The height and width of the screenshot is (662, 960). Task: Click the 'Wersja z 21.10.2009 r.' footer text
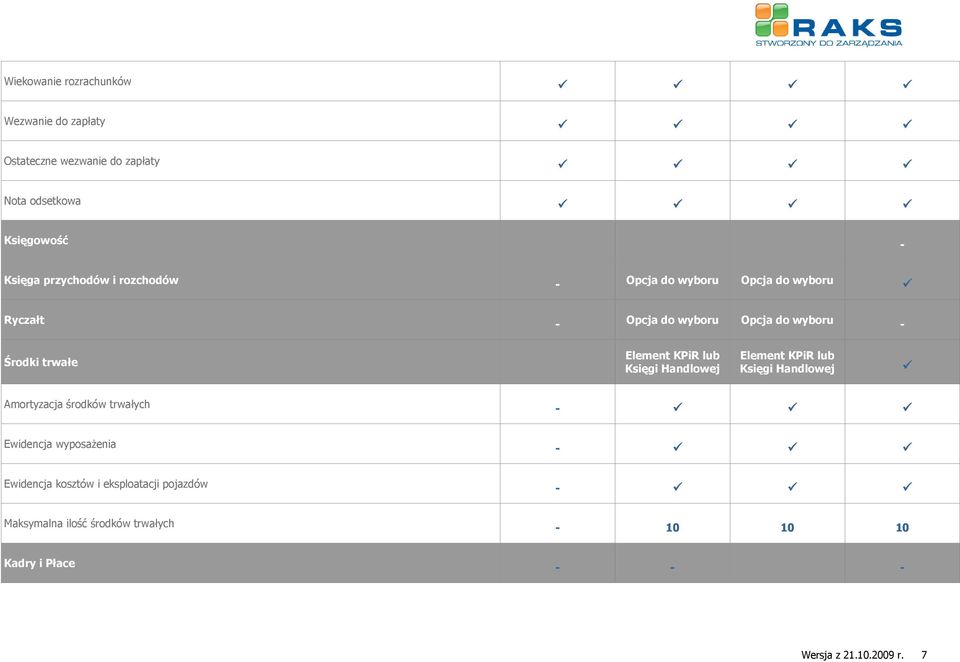point(852,655)
